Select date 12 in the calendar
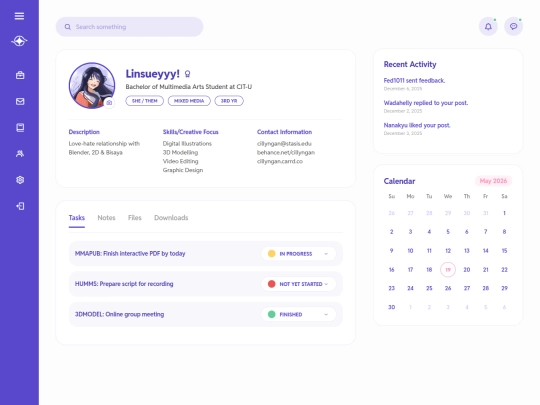Screen dimensions: 540x405 448,251
